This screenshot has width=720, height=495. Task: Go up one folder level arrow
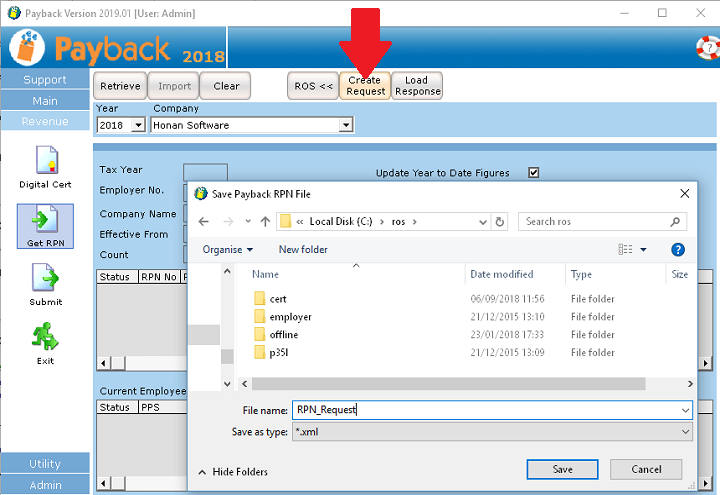(x=265, y=222)
